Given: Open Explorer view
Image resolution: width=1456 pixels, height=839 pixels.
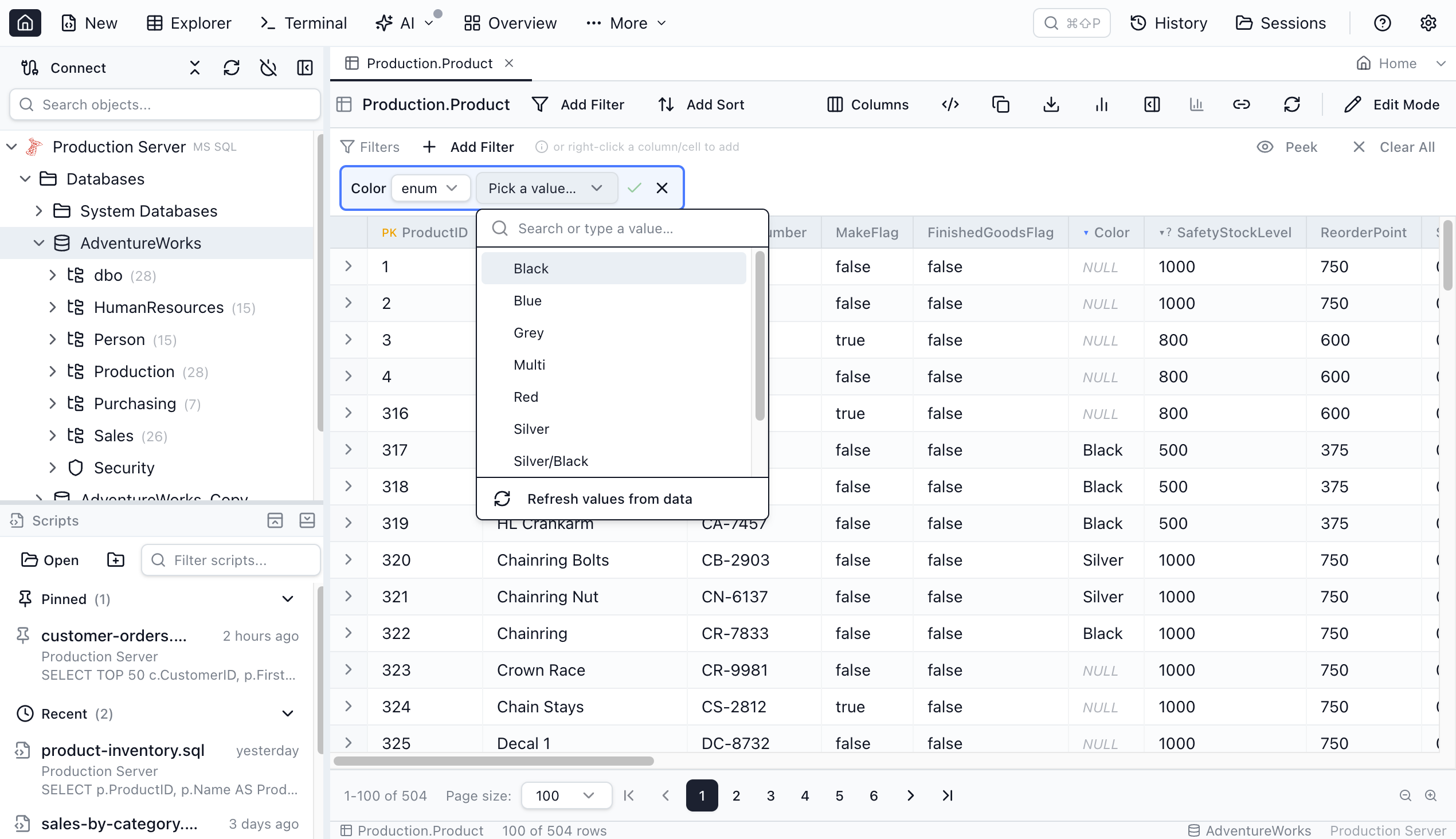Looking at the screenshot, I should [189, 23].
